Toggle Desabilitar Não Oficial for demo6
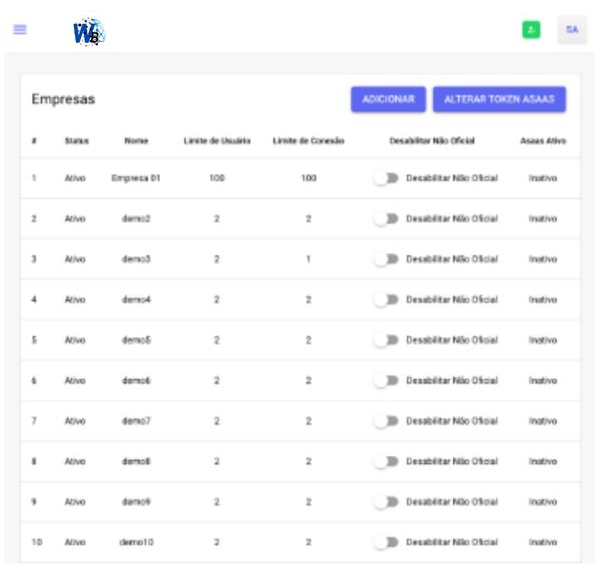This screenshot has width=611, height=583. (x=386, y=380)
